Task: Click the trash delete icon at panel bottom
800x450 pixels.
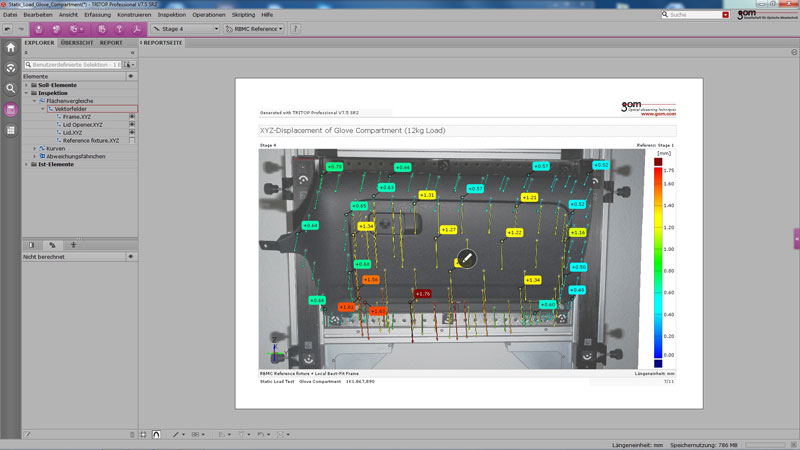Action: coord(131,435)
